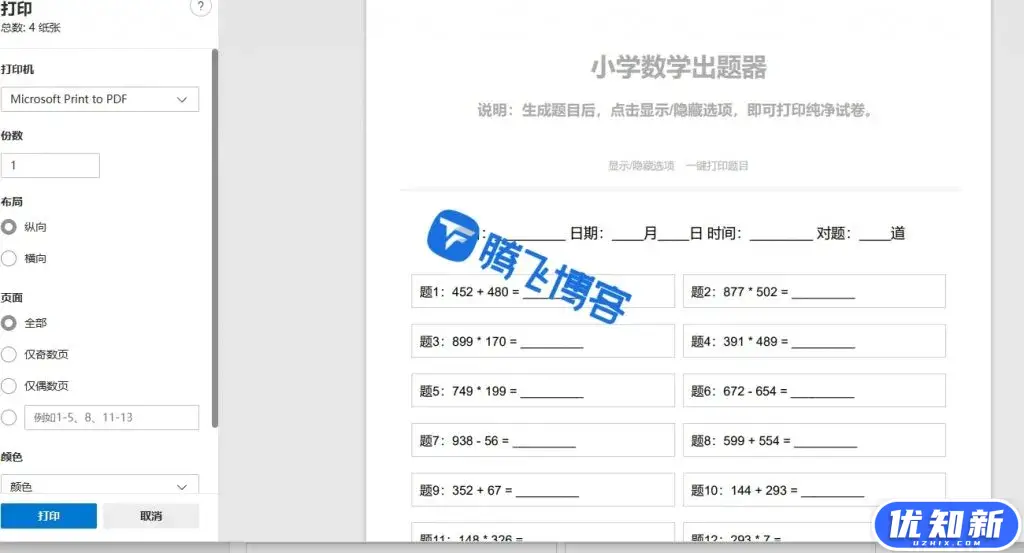Click question 题1: 452 + 480
The width and height of the screenshot is (1024, 553).
[543, 291]
